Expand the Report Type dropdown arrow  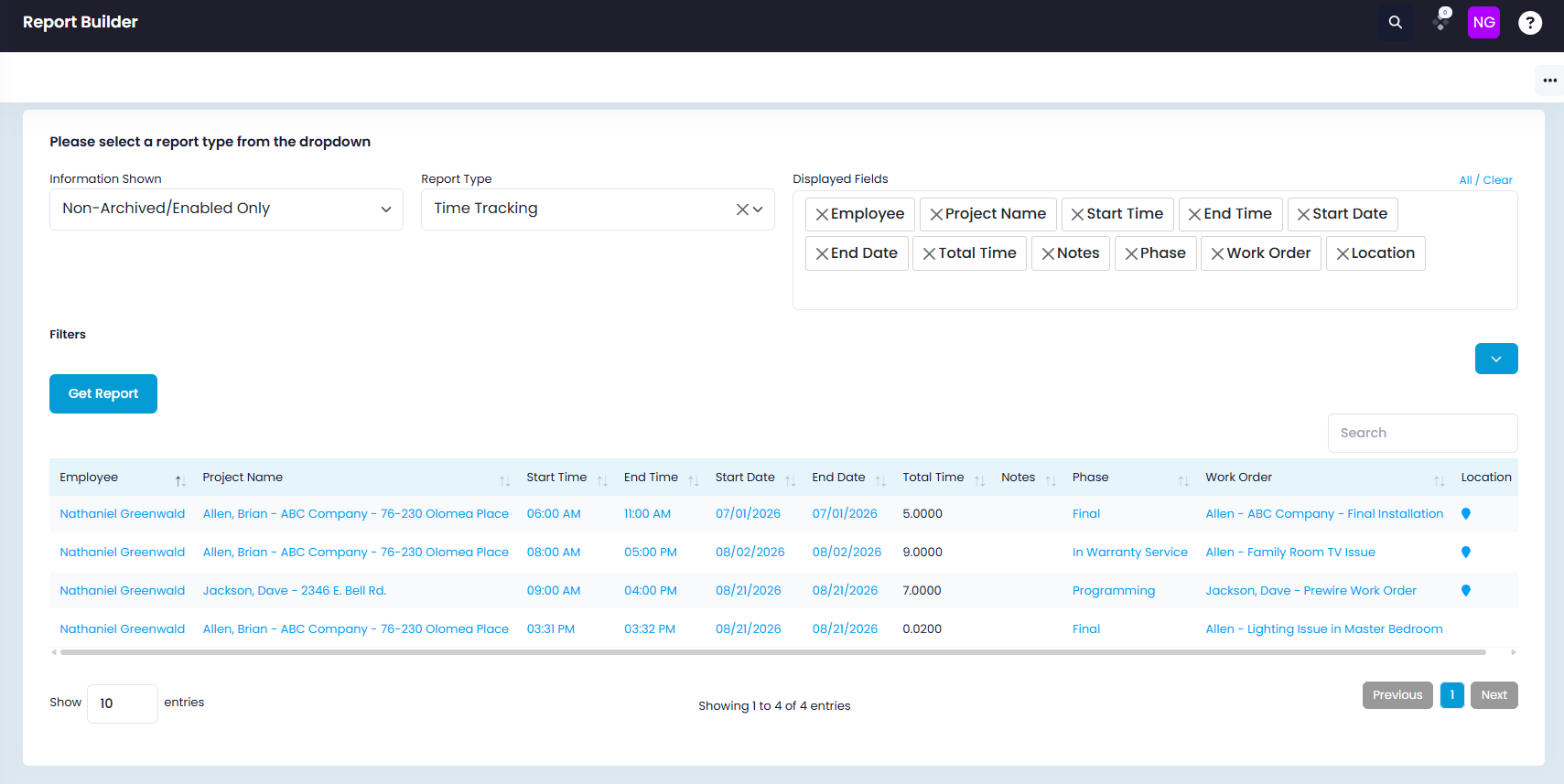(x=758, y=209)
